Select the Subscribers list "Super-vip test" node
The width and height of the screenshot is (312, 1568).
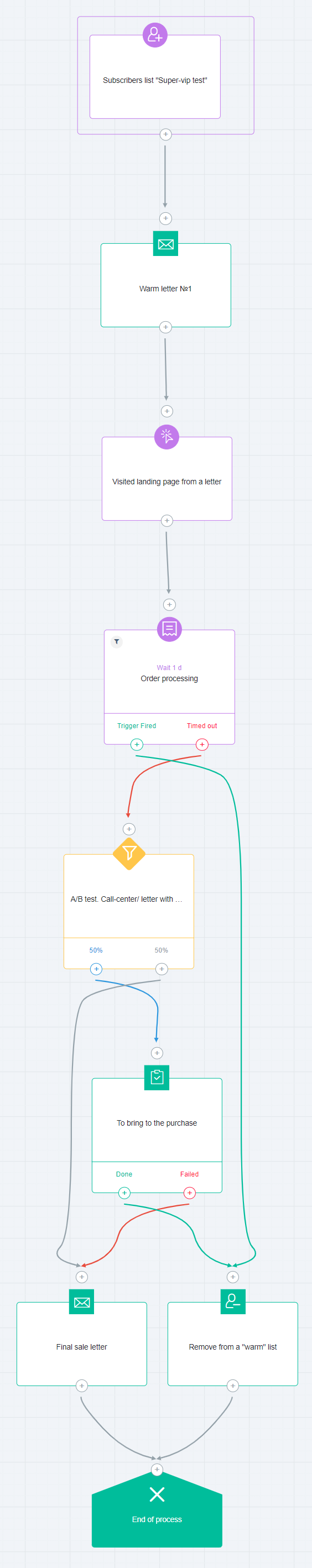155,77
